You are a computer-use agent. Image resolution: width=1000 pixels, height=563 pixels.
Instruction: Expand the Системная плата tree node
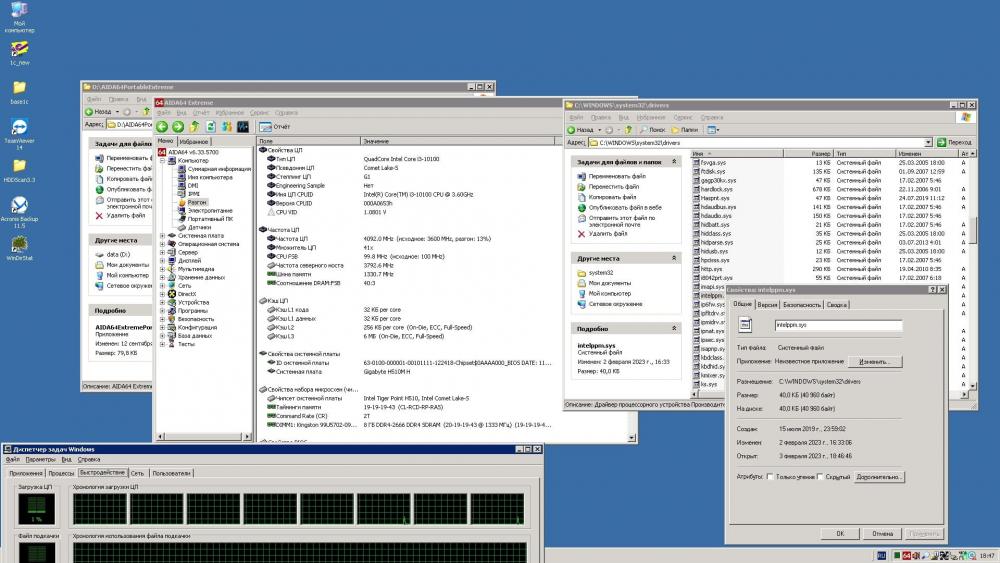click(163, 236)
